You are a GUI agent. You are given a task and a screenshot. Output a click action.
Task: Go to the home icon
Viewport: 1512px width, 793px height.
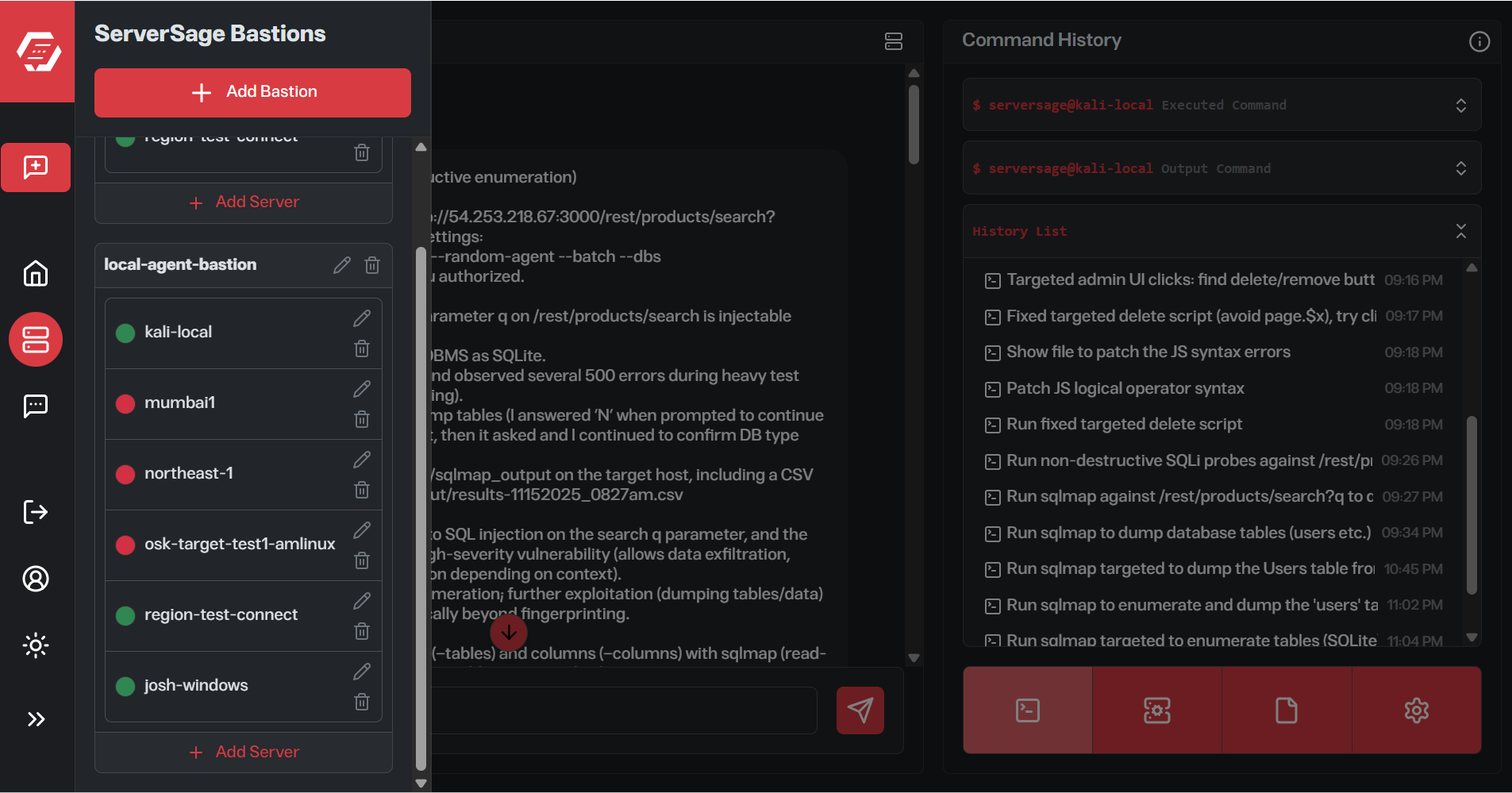pyautogui.click(x=36, y=274)
